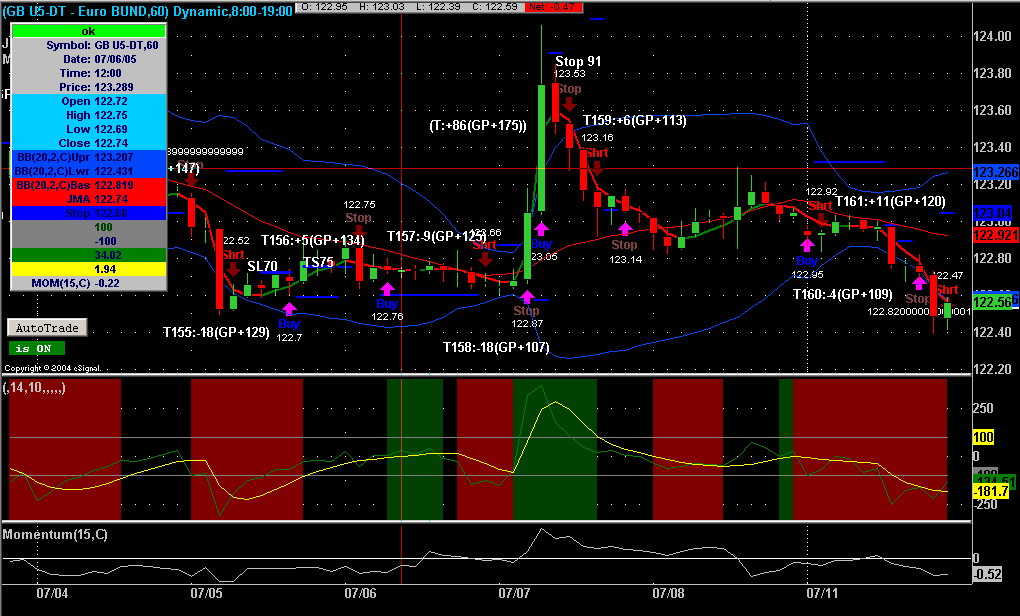Screen dimensions: 1020x616
Task: Click the 07/06 date on the time axis
Action: (x=360, y=593)
